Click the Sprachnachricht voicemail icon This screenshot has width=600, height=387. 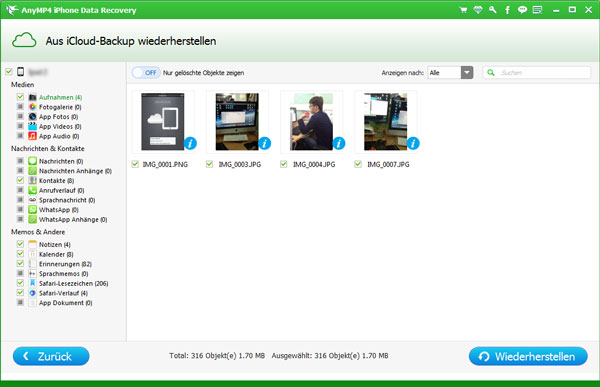[33, 200]
